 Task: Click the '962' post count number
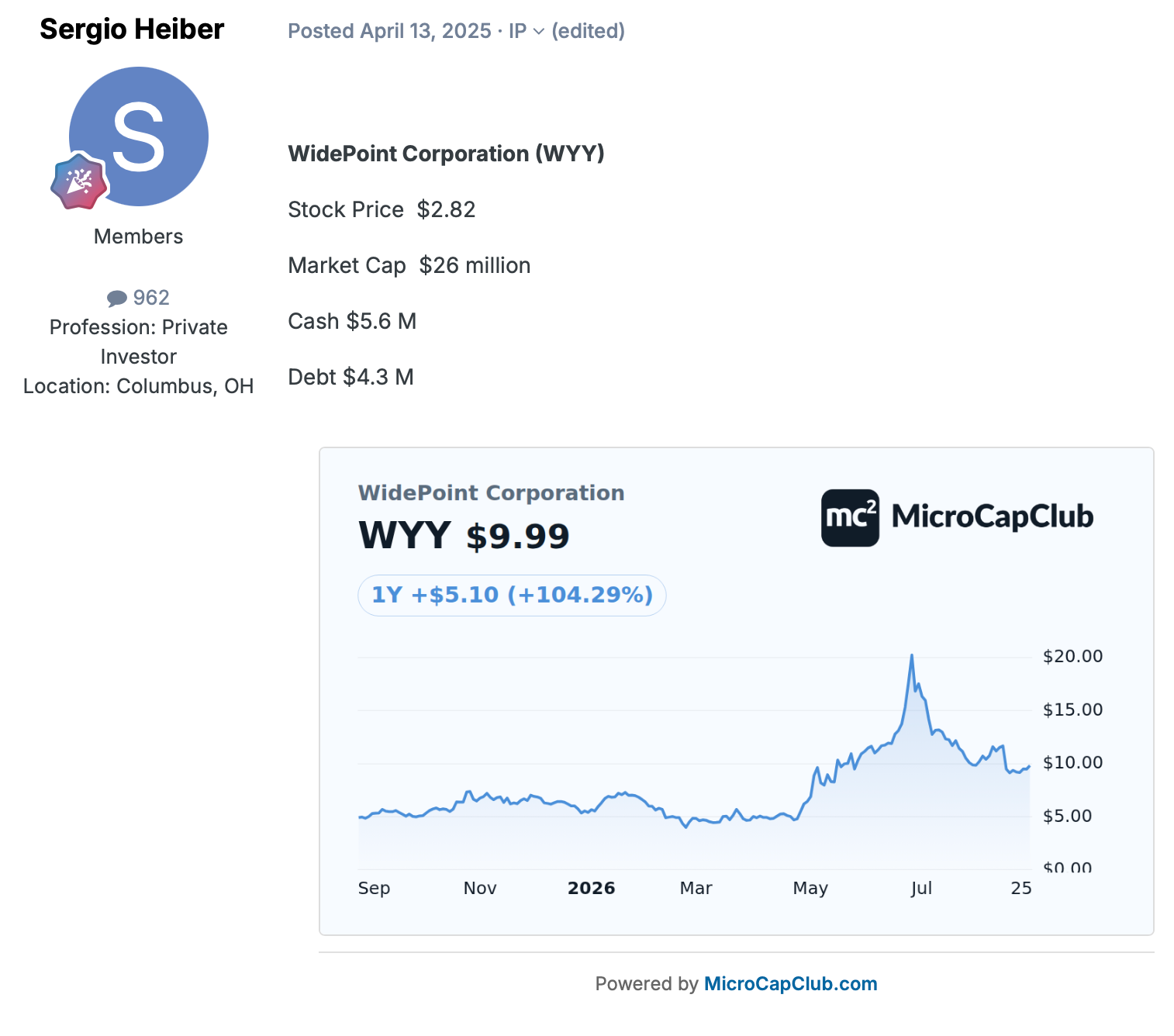[151, 298]
